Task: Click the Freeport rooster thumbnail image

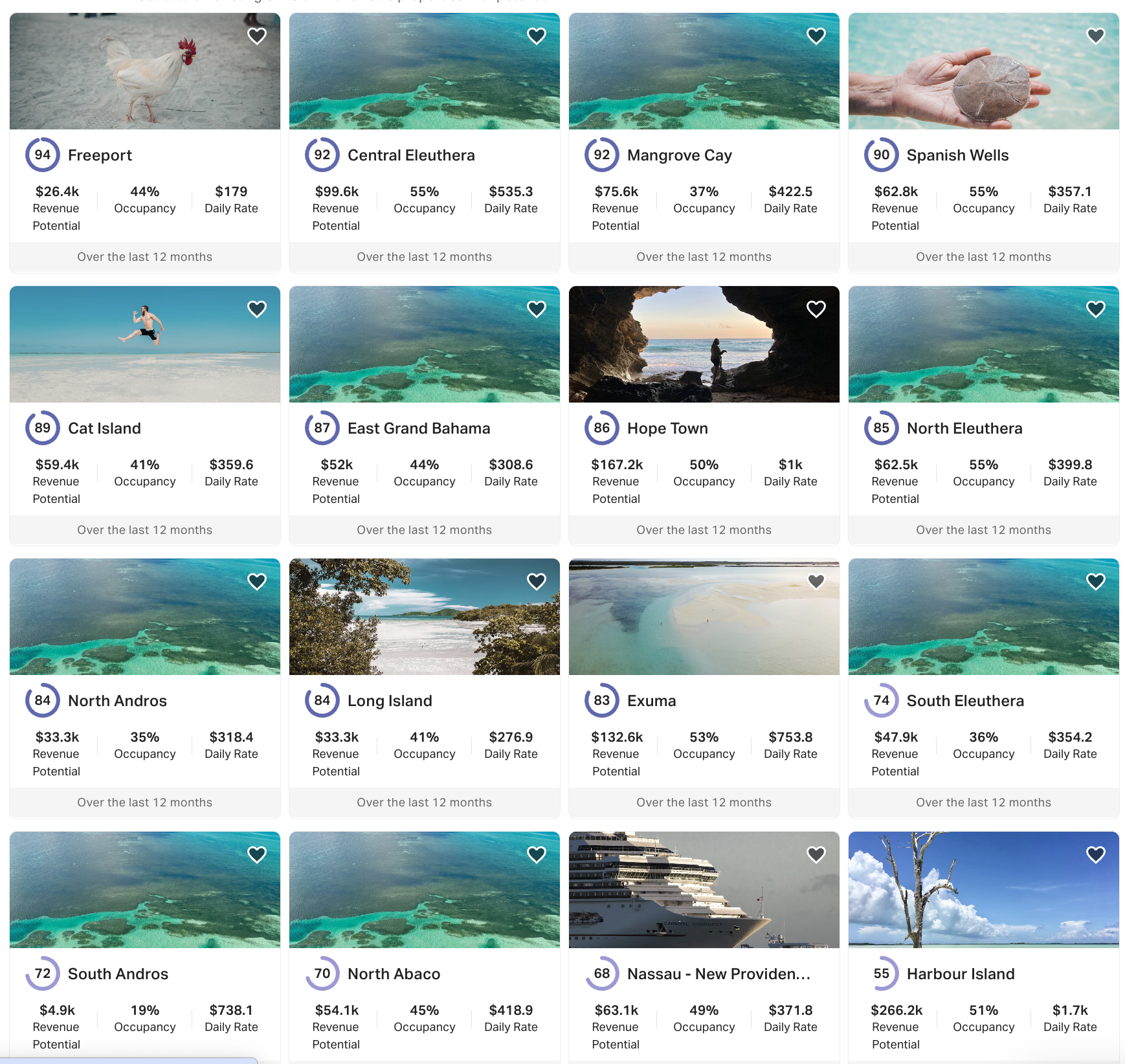Action: coord(145,71)
